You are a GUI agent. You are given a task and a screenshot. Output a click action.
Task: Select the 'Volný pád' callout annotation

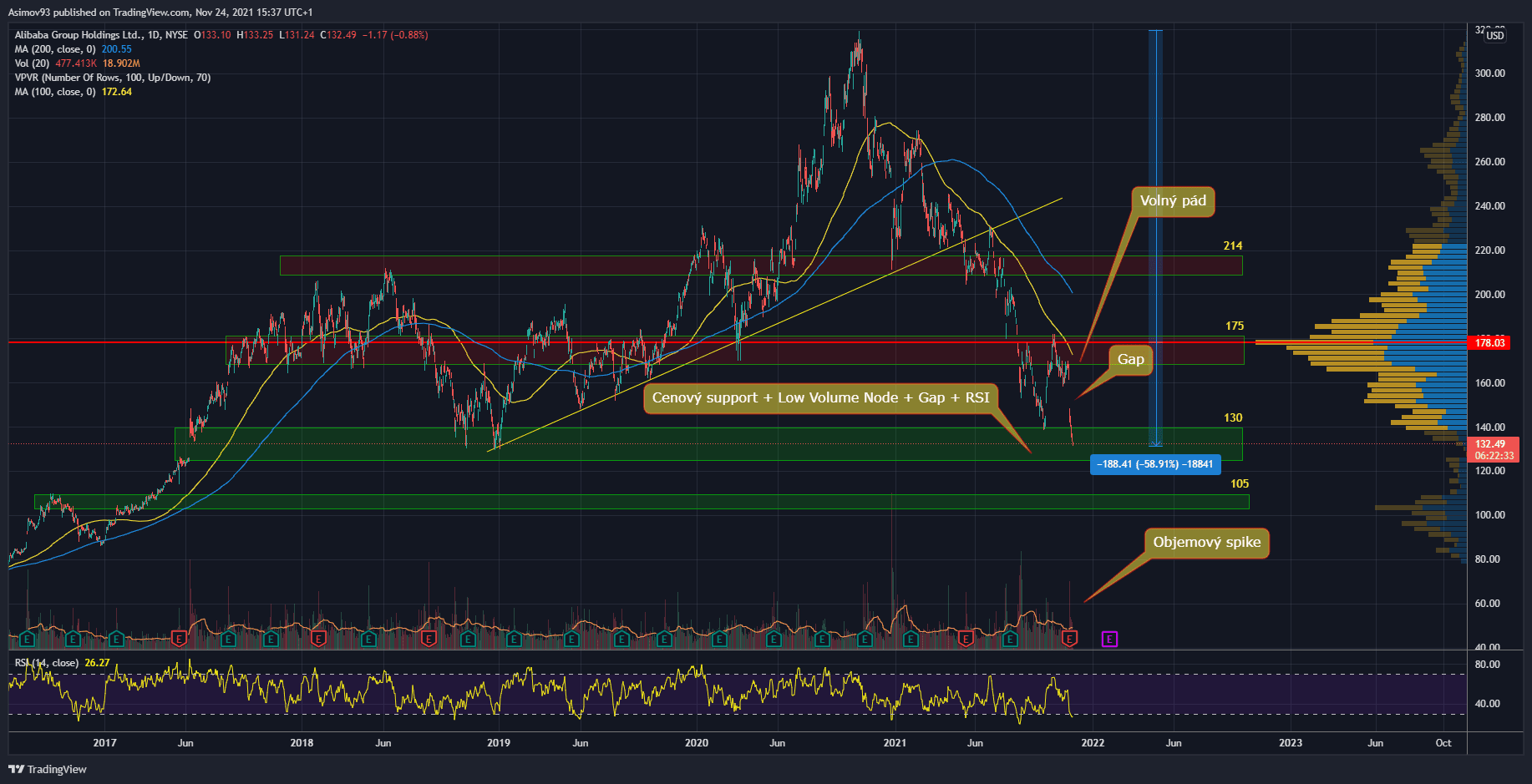(x=1173, y=201)
